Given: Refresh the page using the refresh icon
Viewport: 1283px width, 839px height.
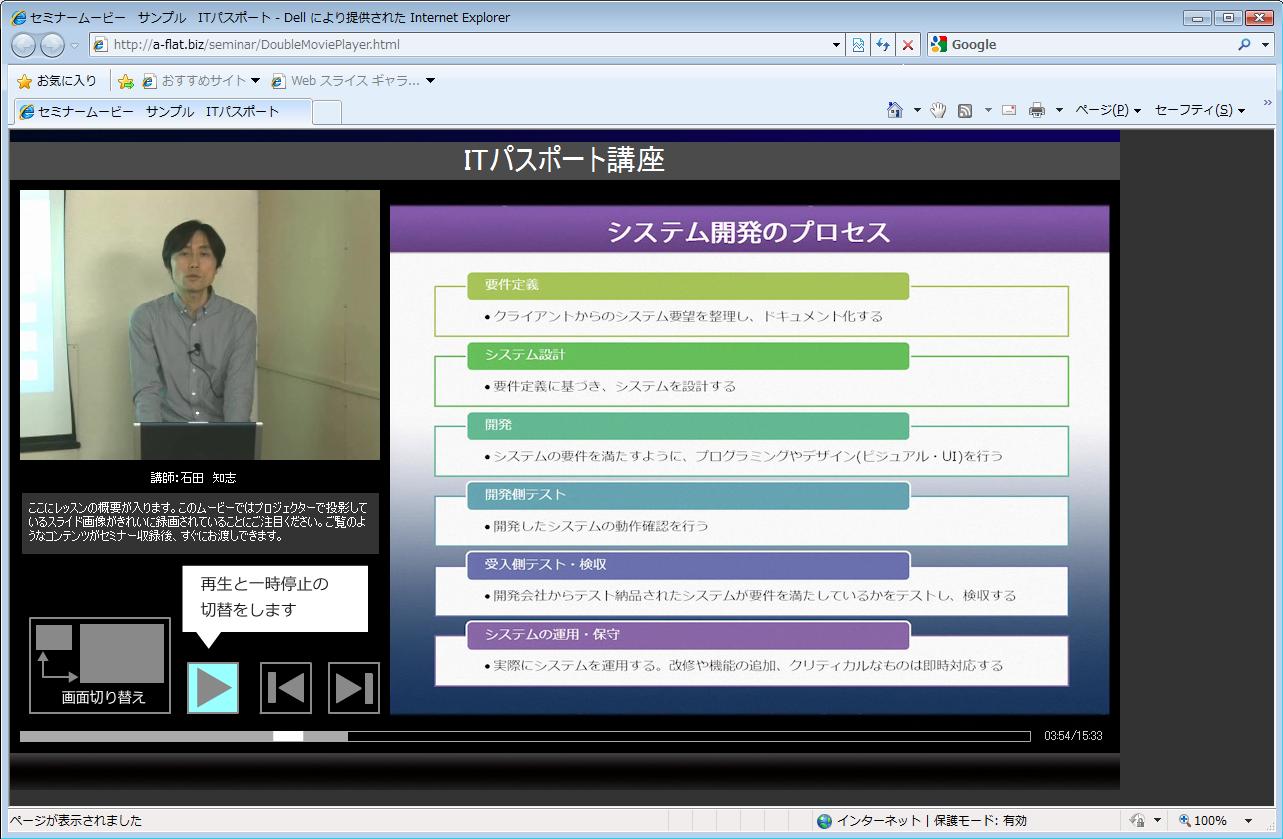Looking at the screenshot, I should (882, 45).
